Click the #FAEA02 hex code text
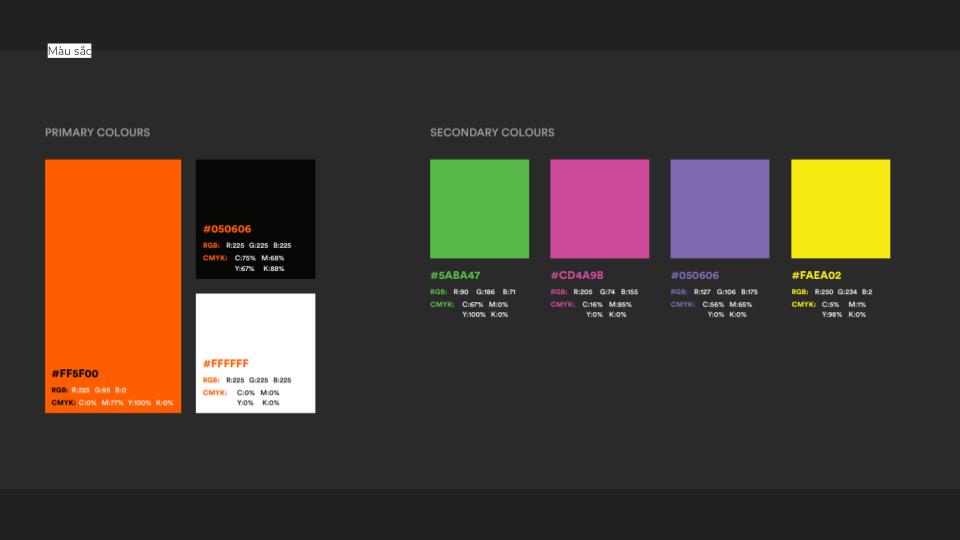This screenshot has height=540, width=960. click(816, 276)
